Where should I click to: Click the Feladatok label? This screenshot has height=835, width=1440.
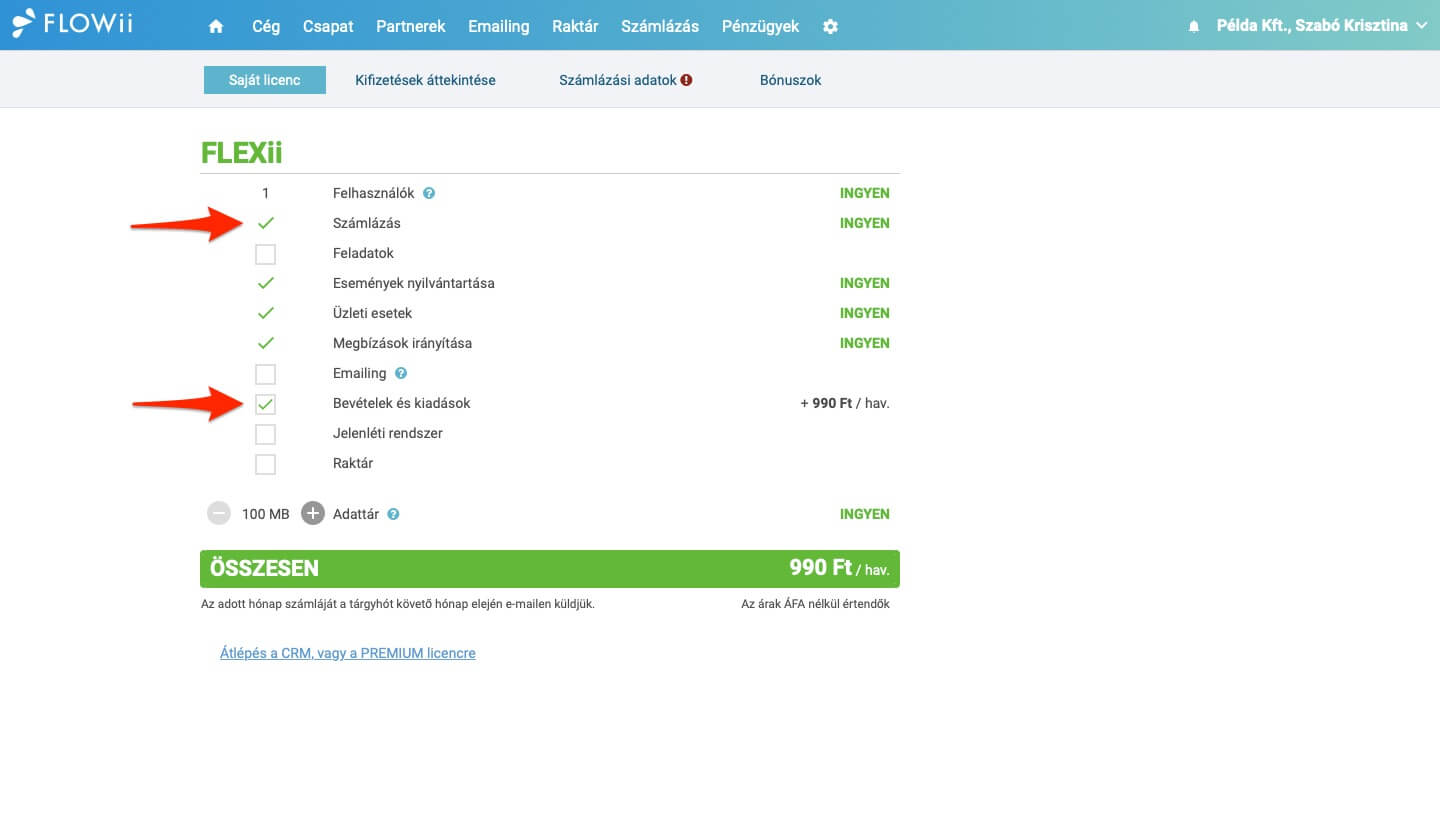pos(364,253)
